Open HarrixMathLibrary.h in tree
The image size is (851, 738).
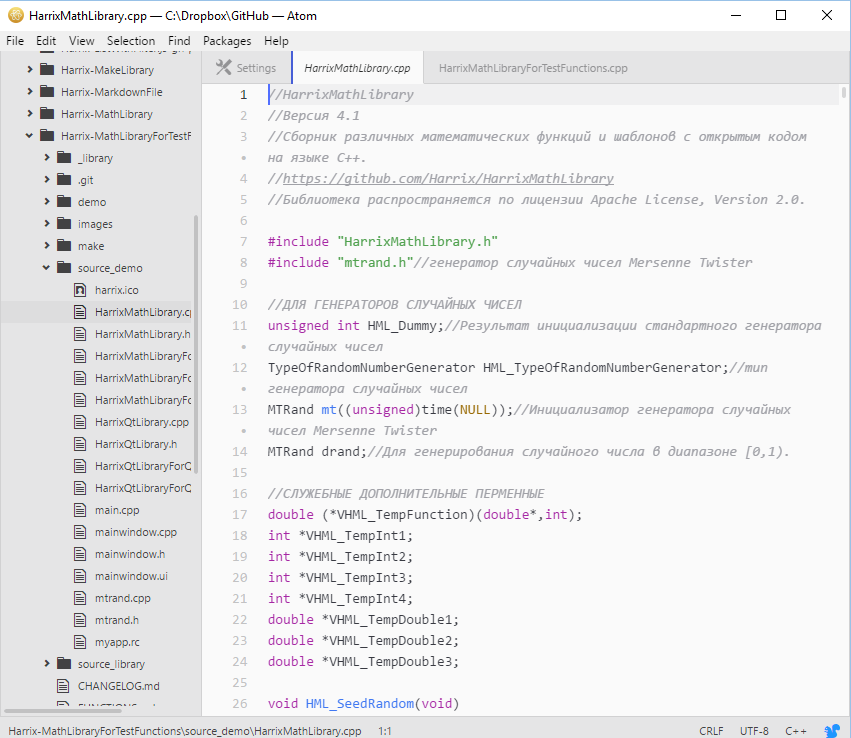[142, 334]
